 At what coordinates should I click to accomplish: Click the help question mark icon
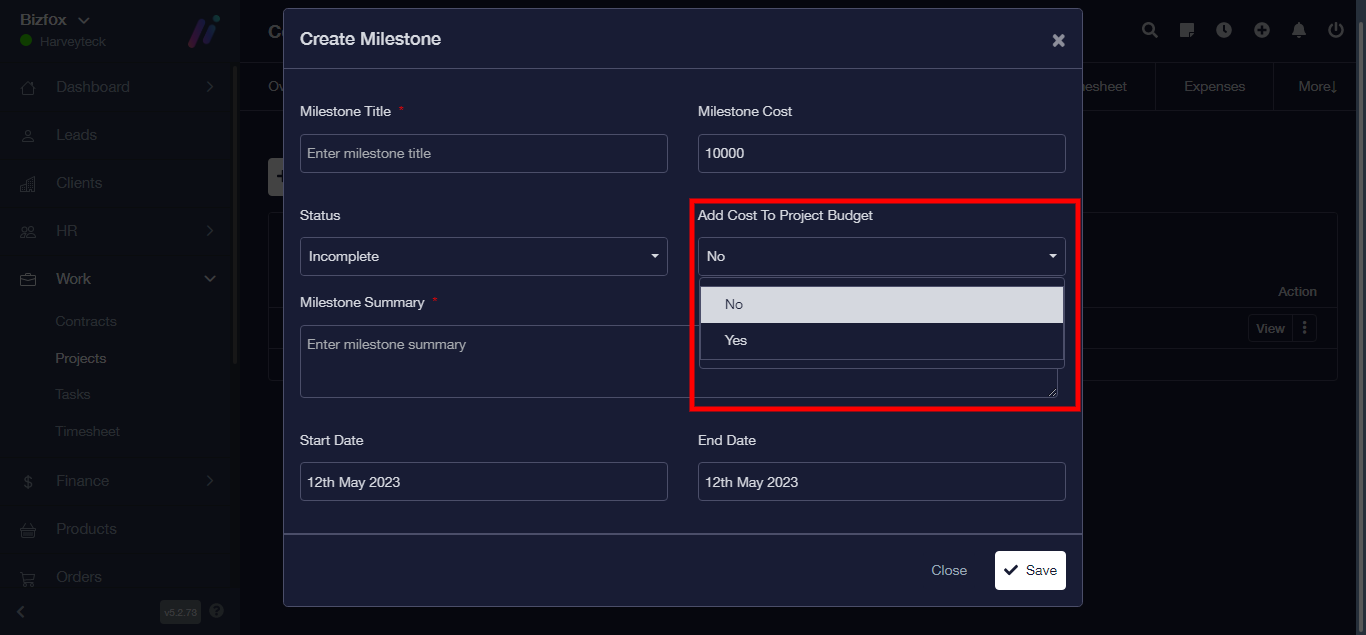pos(217,611)
